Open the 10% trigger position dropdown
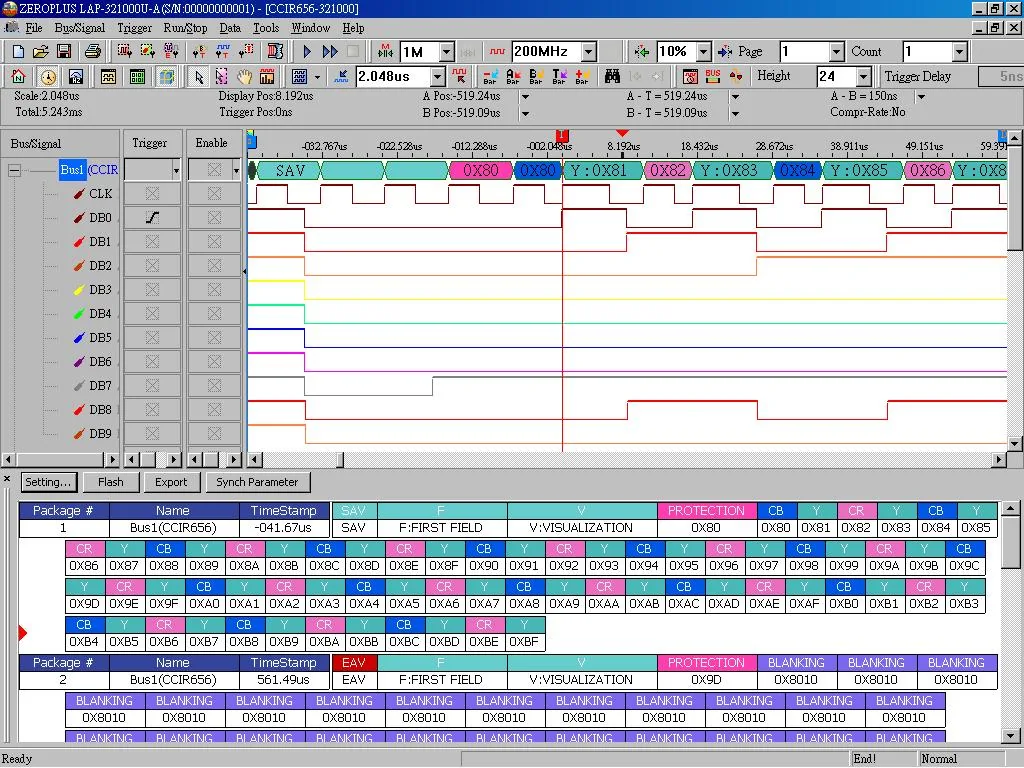The height and width of the screenshot is (768, 1024). pyautogui.click(x=703, y=52)
